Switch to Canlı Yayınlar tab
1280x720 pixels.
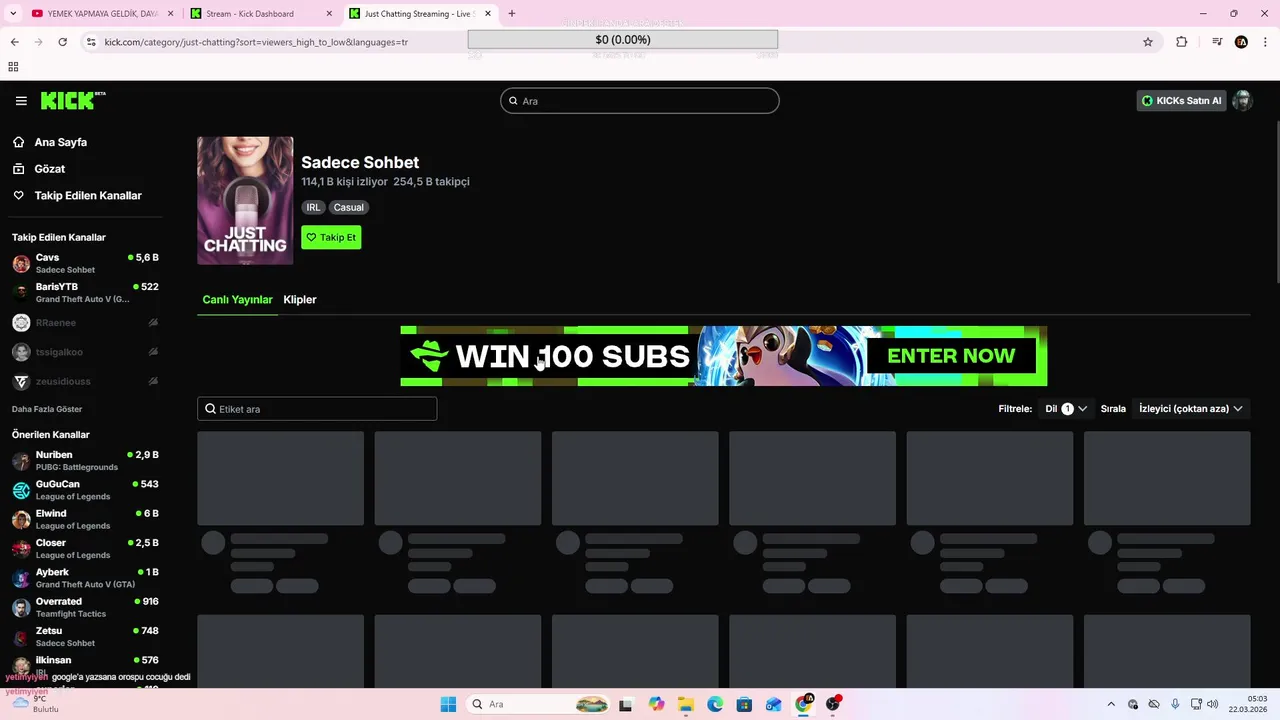click(x=237, y=300)
